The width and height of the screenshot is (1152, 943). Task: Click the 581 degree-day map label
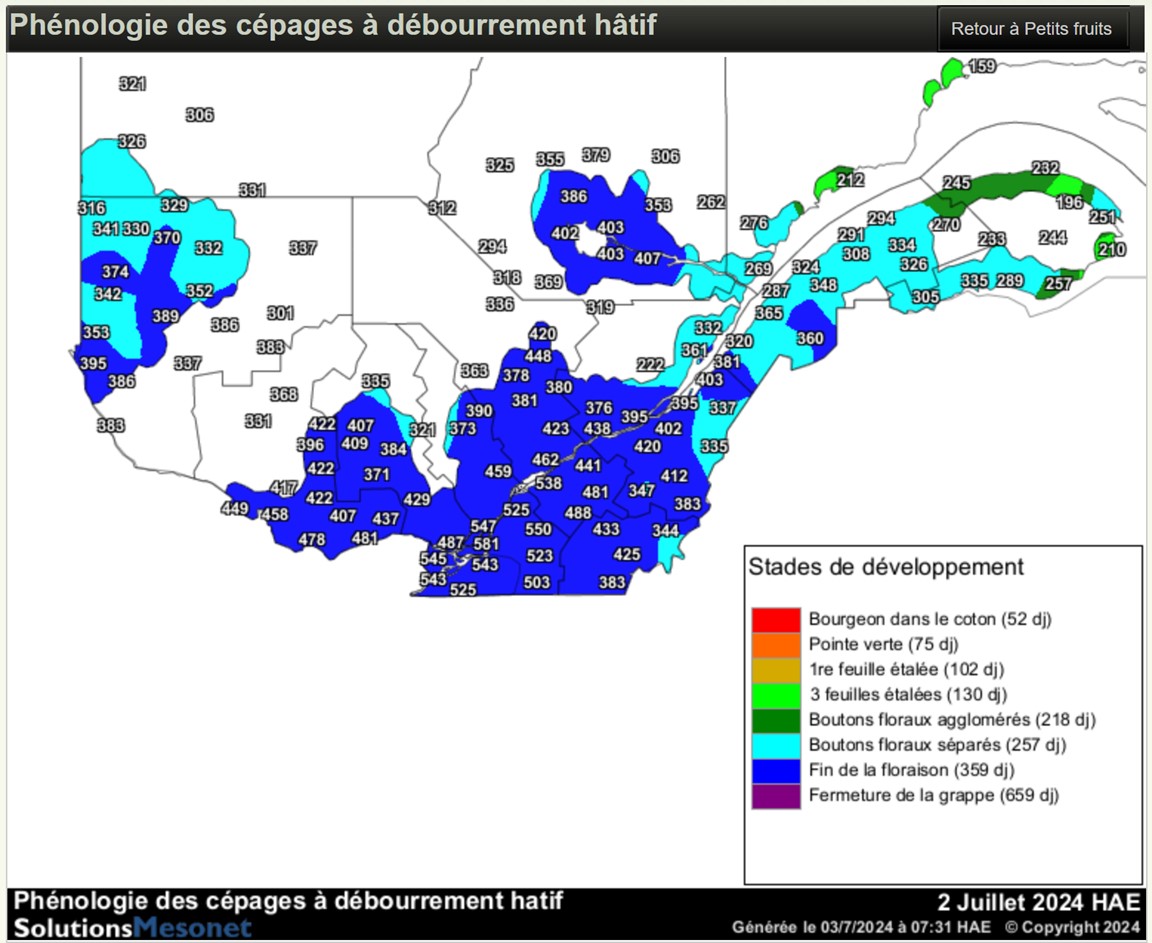(x=486, y=544)
